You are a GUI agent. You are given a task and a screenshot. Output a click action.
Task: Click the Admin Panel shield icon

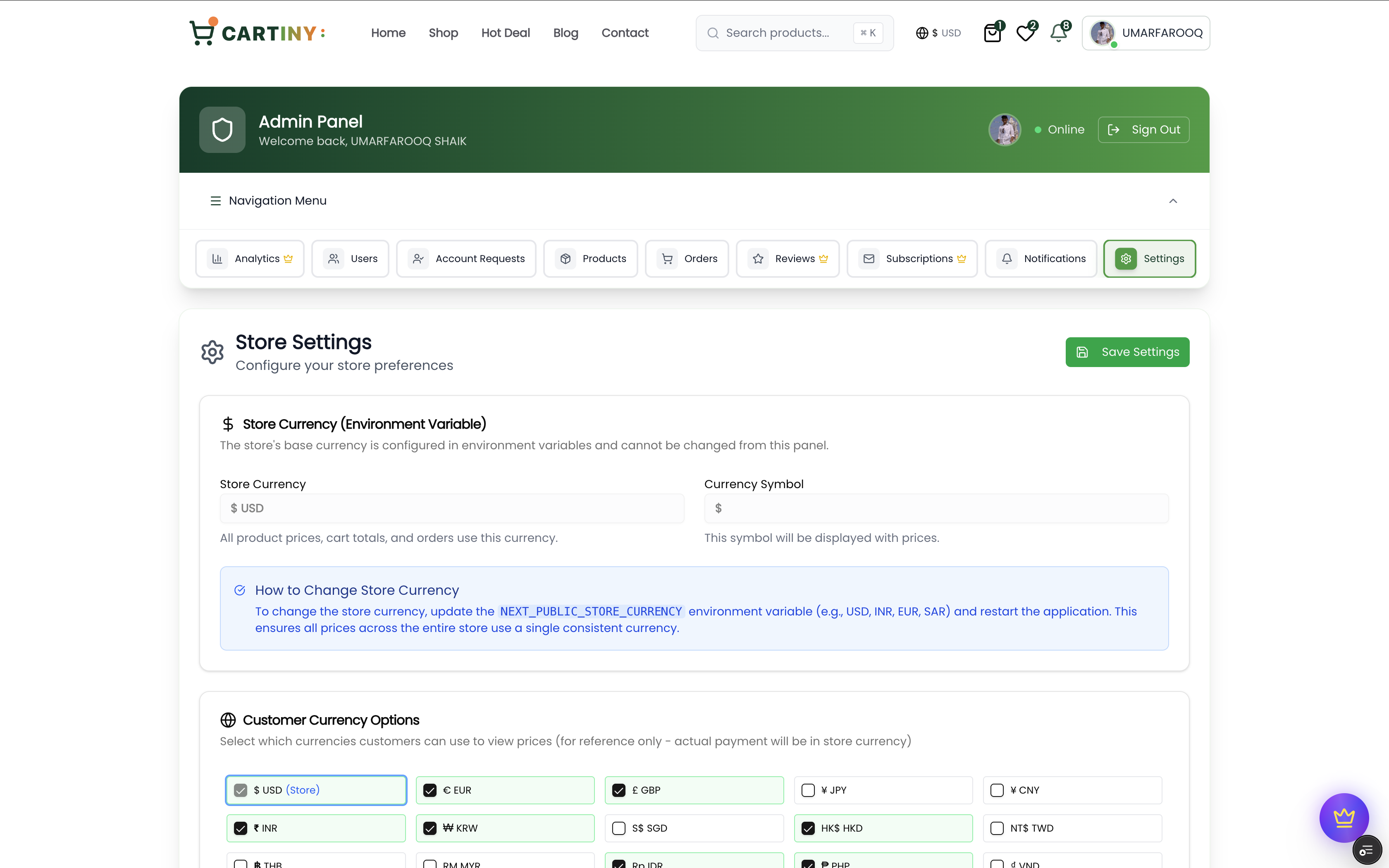(x=222, y=130)
